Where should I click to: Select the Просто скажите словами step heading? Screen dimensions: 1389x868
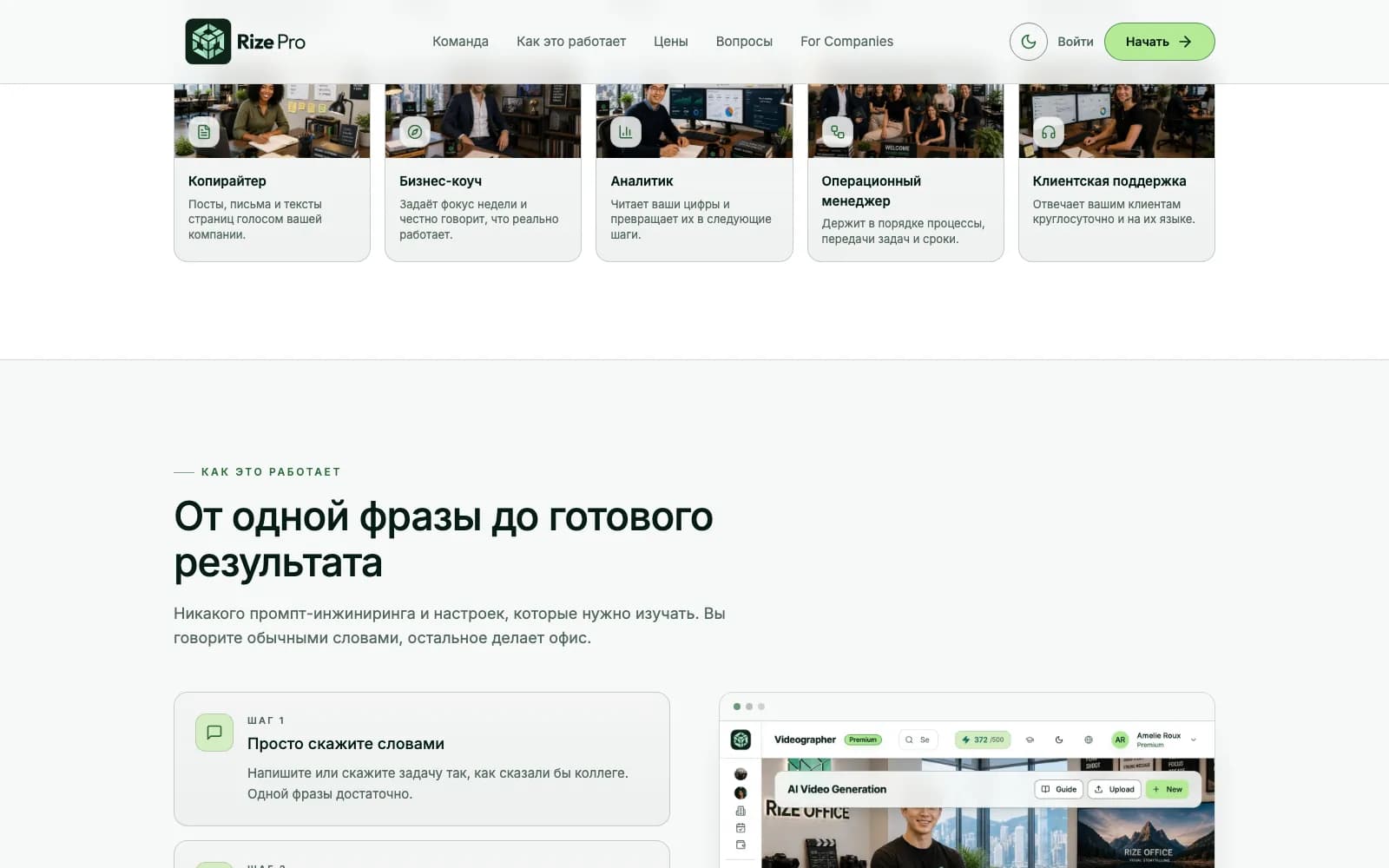[346, 744]
